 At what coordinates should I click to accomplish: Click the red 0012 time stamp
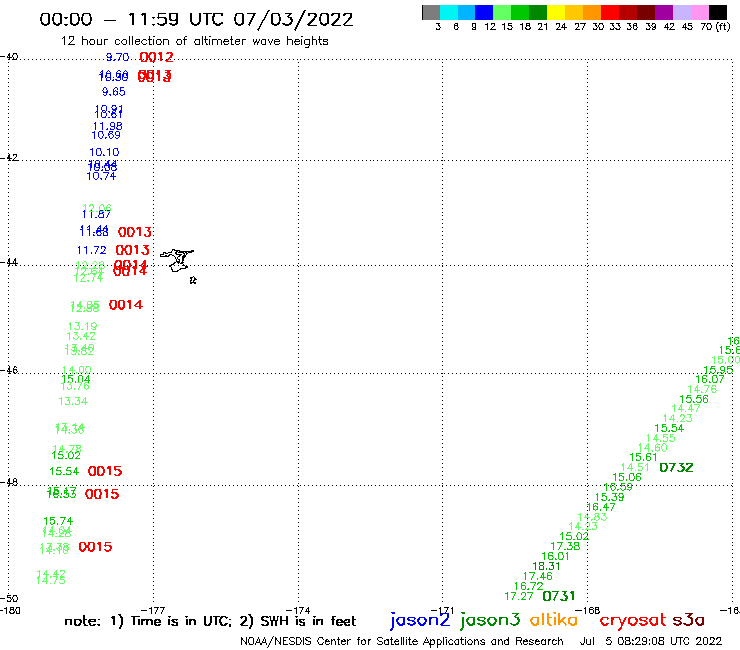pos(157,57)
